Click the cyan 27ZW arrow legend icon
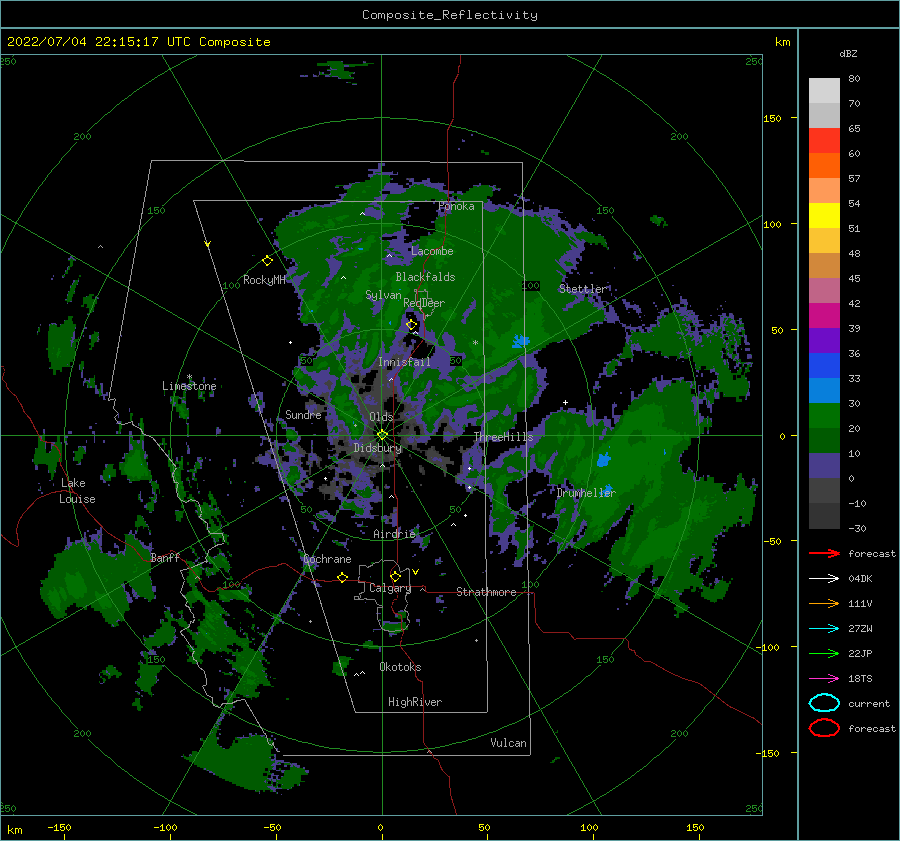900x841 pixels. pyautogui.click(x=824, y=629)
